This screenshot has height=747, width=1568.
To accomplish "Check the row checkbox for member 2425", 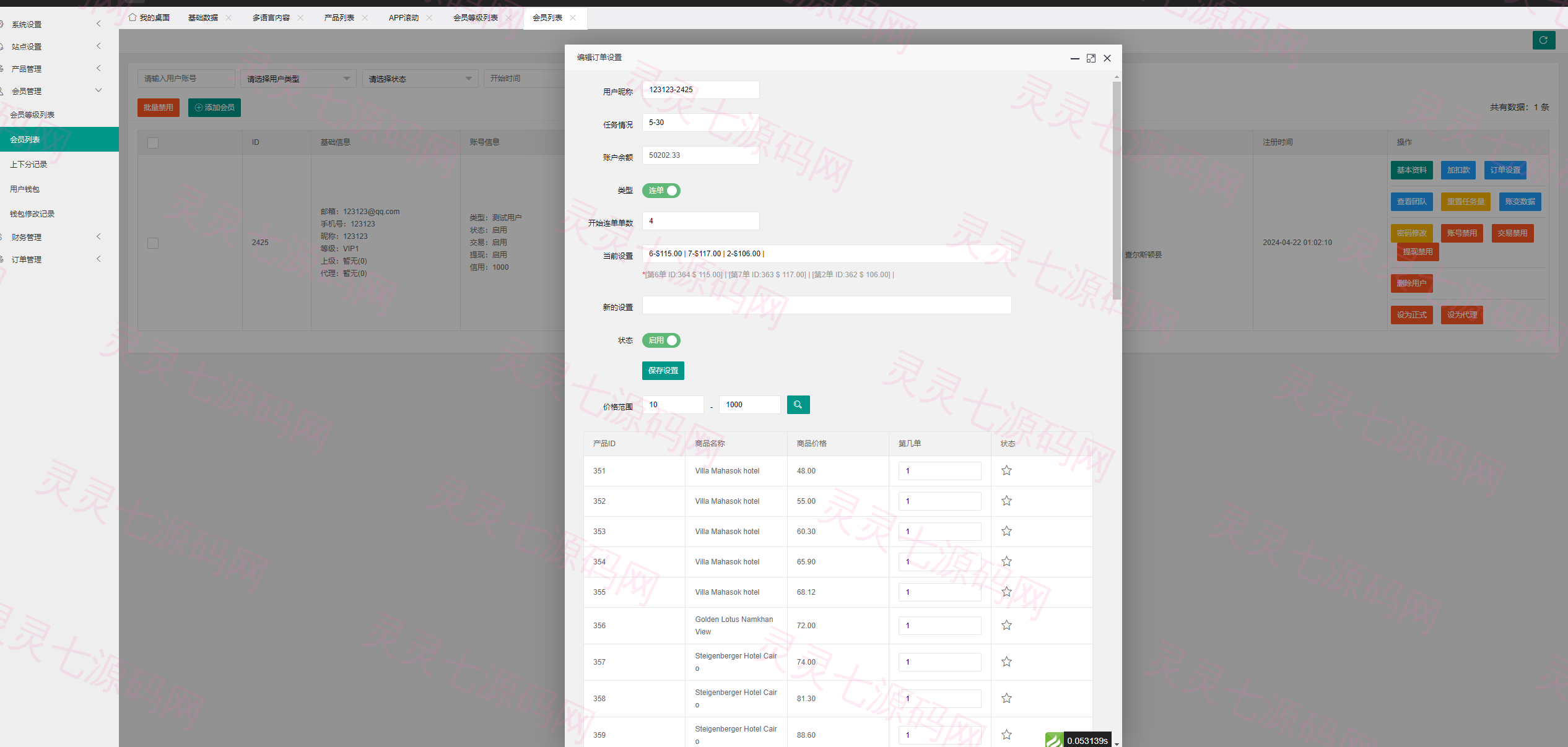I will 153,243.
